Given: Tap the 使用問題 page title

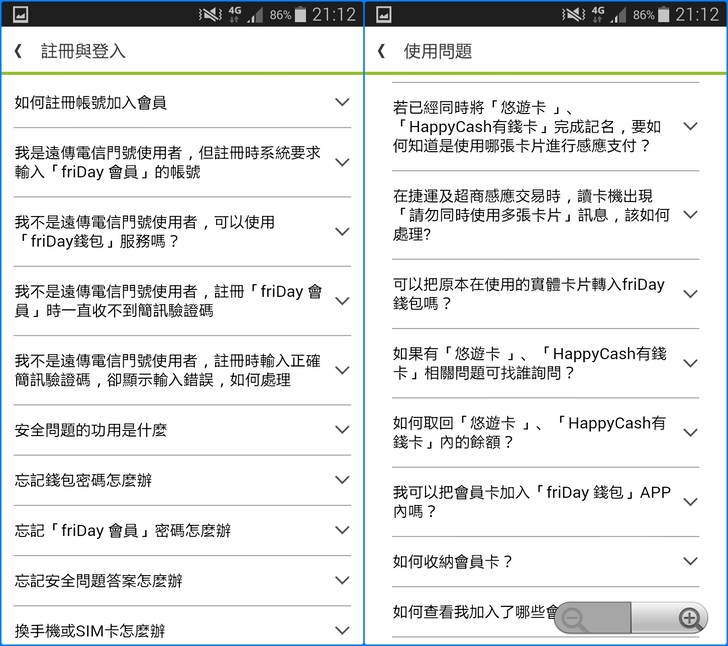Looking at the screenshot, I should point(438,51).
